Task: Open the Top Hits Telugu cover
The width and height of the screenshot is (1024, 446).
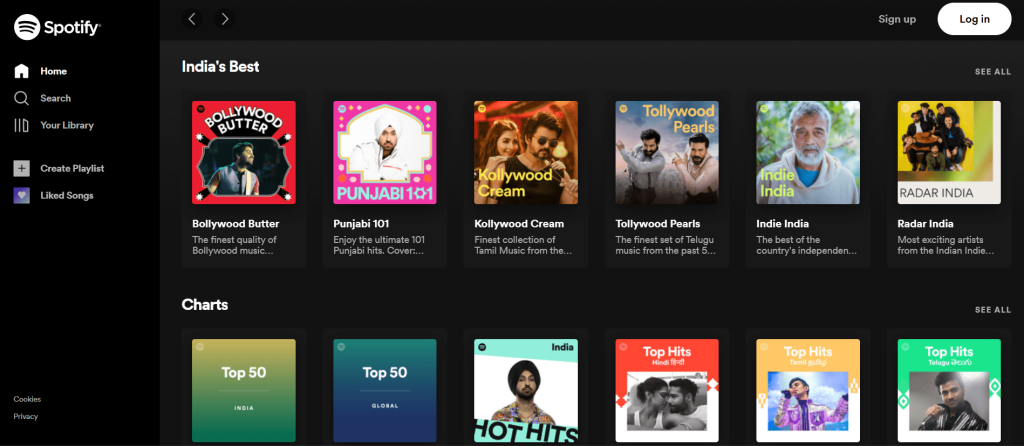Action: 949,390
